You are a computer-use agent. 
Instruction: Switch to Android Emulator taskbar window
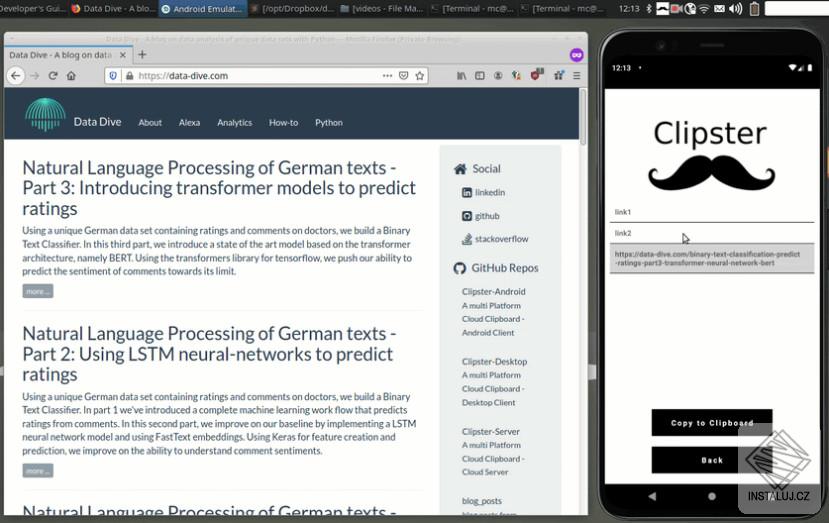(202, 8)
